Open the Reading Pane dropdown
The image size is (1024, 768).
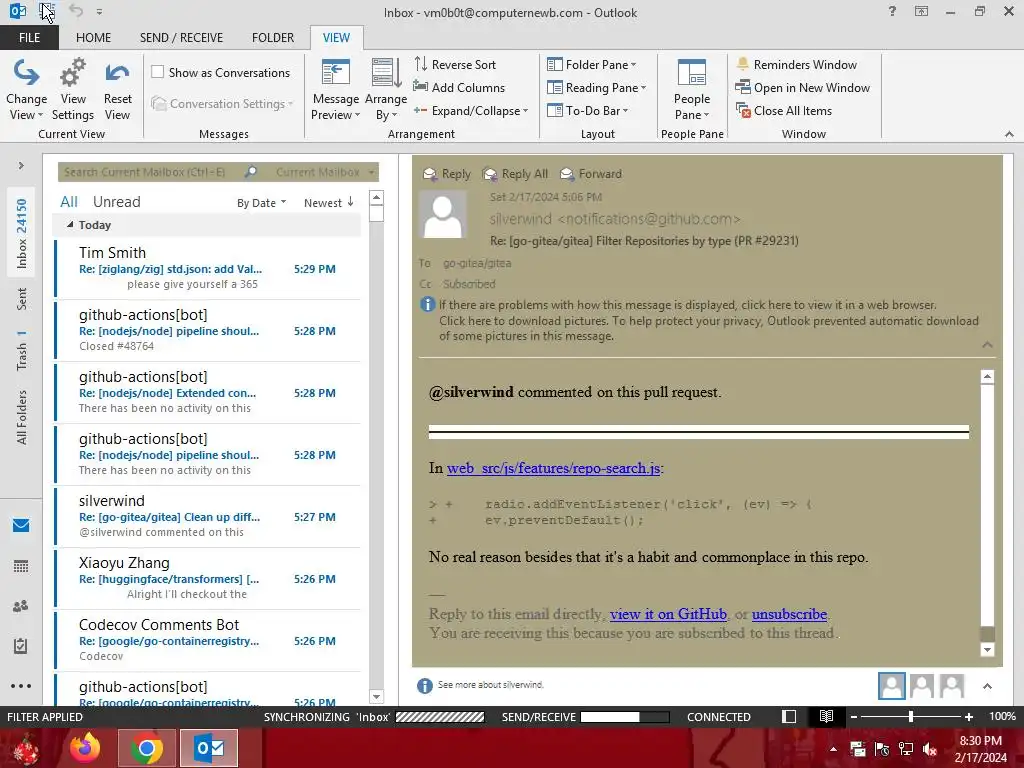596,88
